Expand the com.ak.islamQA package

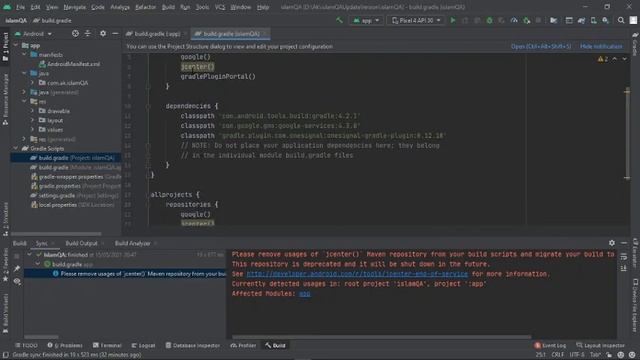[32, 83]
